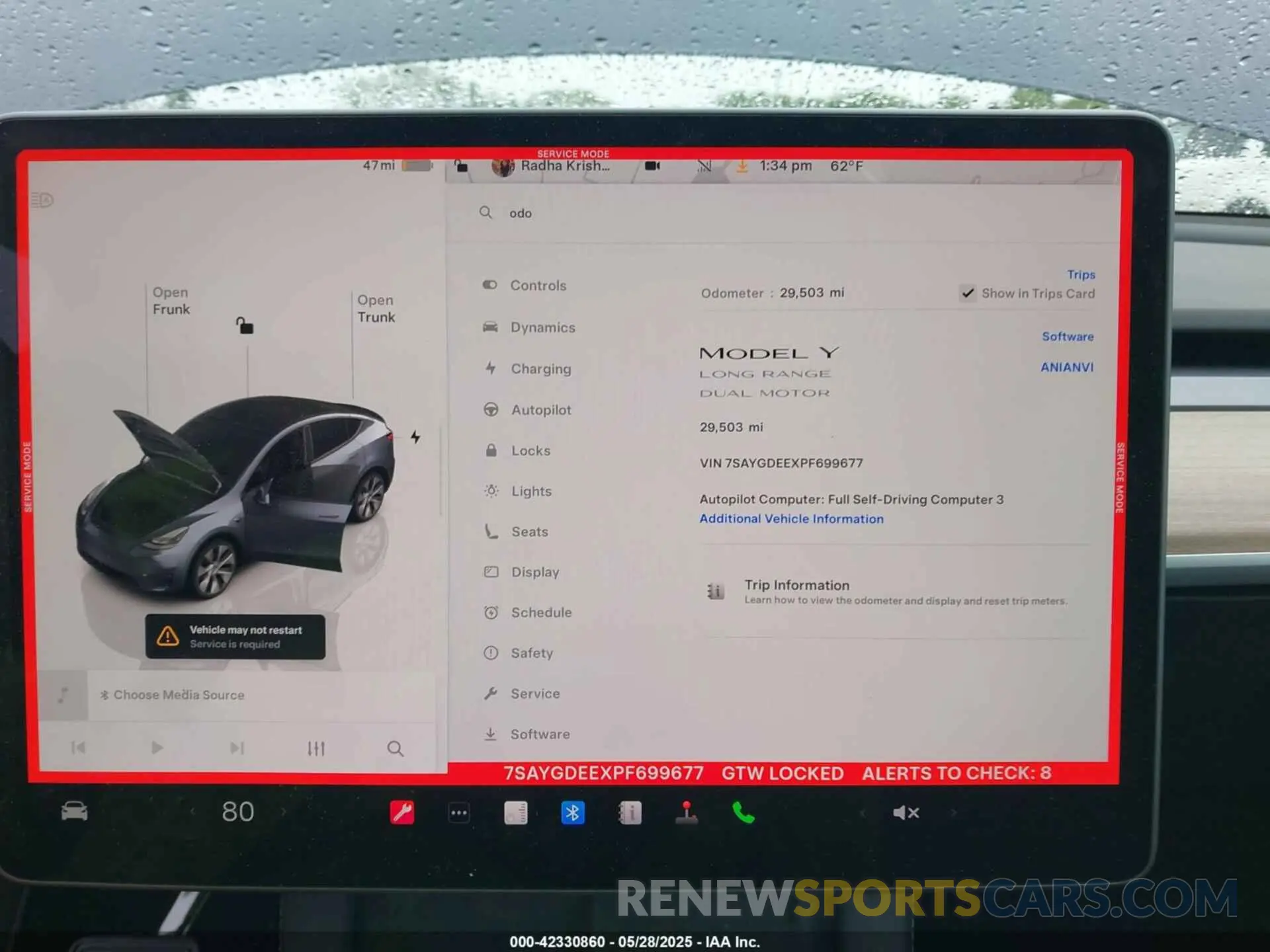Tap the Model Y car image
The image size is (1270, 952).
click(235, 497)
